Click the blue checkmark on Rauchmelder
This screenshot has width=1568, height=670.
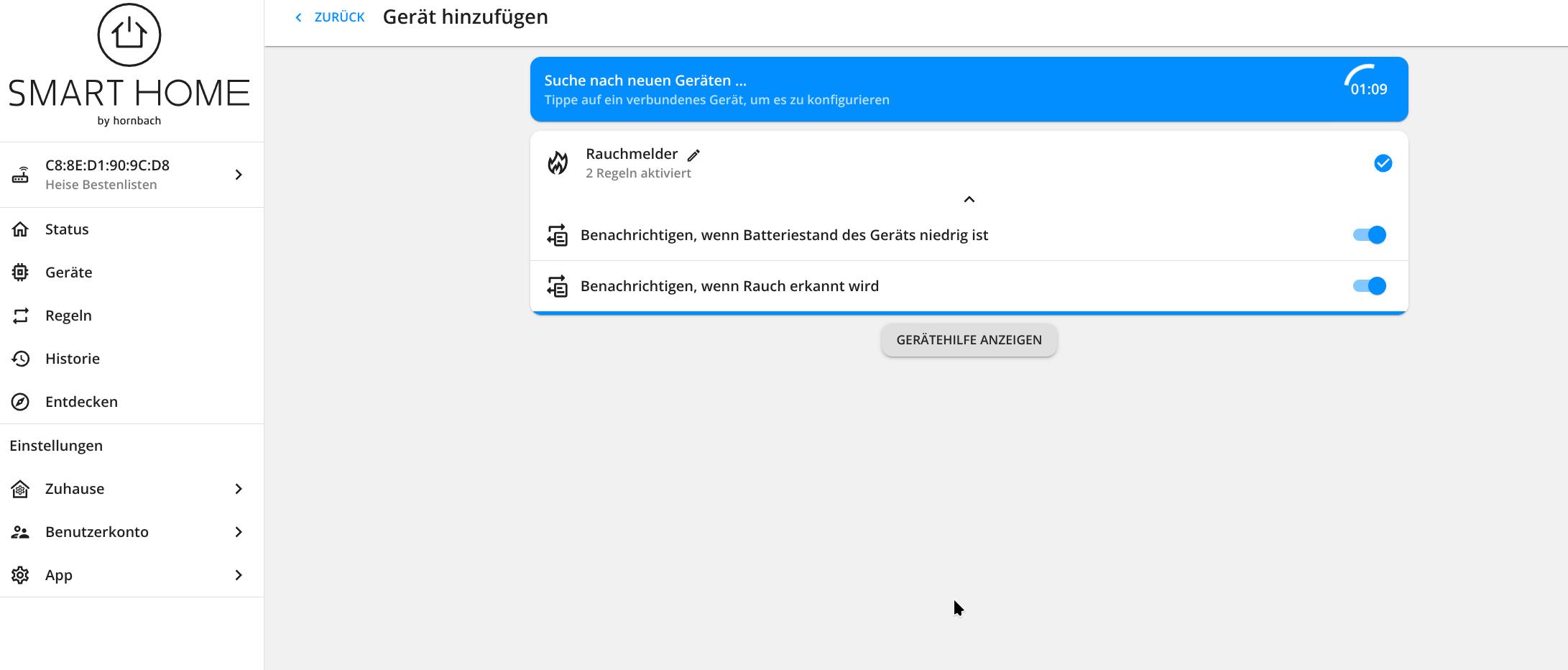pyautogui.click(x=1383, y=163)
